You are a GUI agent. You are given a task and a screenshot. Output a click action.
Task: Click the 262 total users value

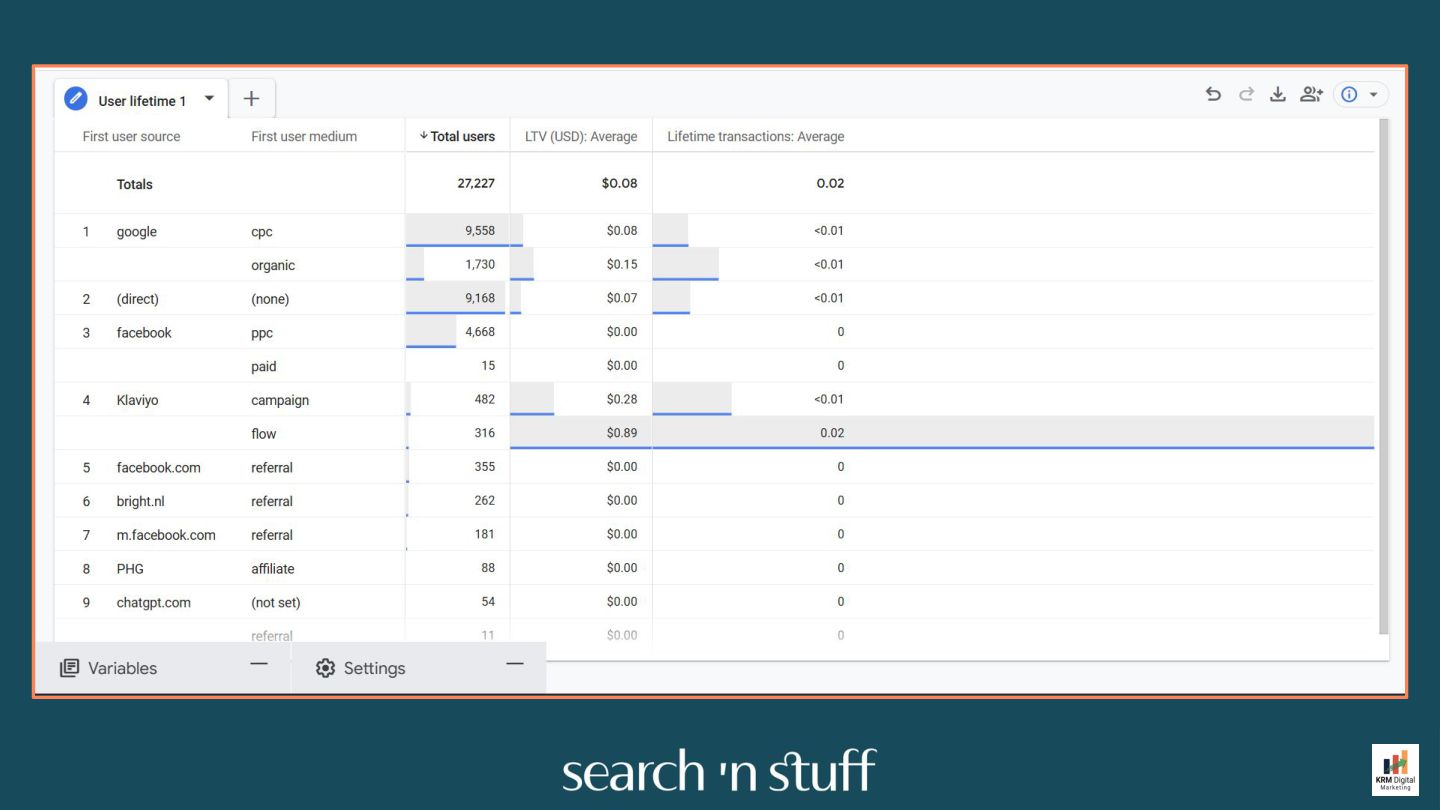[x=485, y=500]
